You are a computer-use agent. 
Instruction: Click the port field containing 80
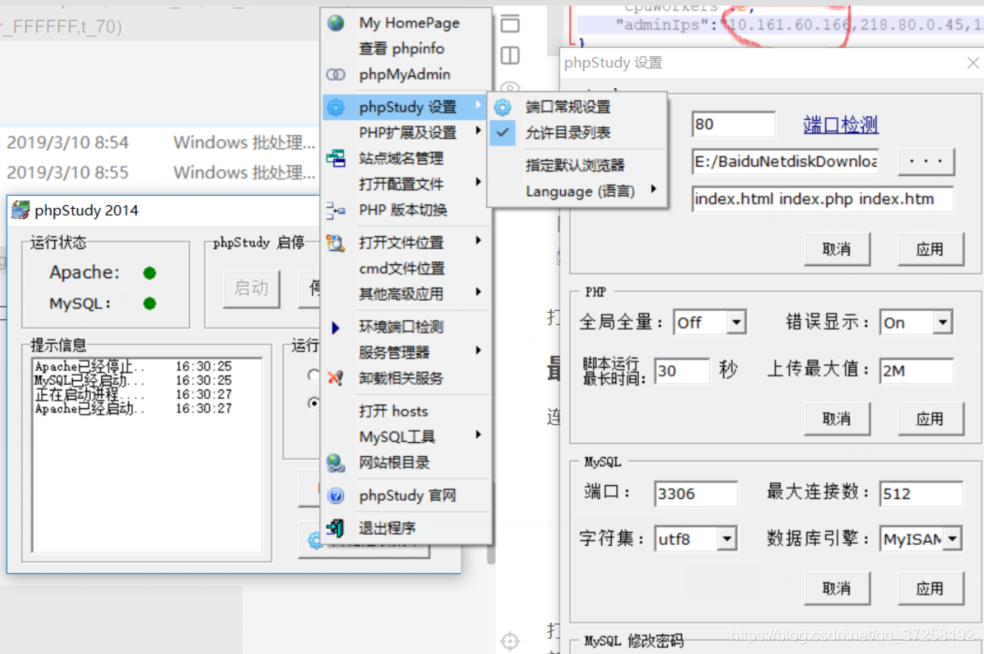(x=734, y=124)
